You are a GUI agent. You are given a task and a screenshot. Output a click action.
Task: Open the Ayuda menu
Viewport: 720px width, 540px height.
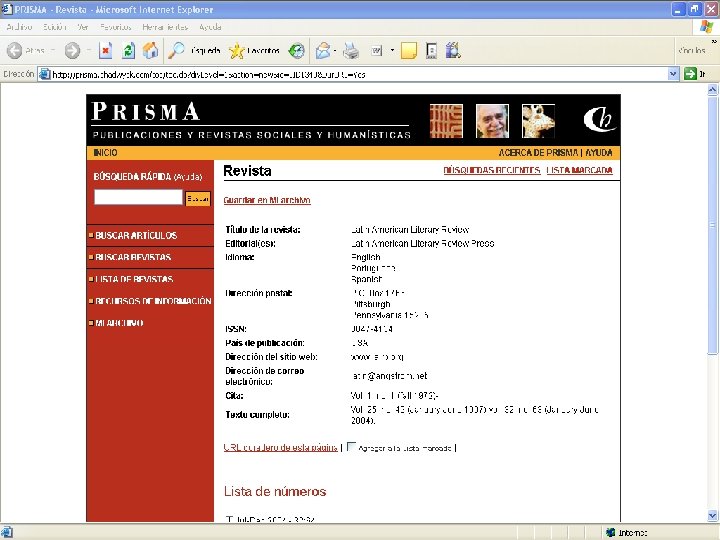pyautogui.click(x=210, y=27)
